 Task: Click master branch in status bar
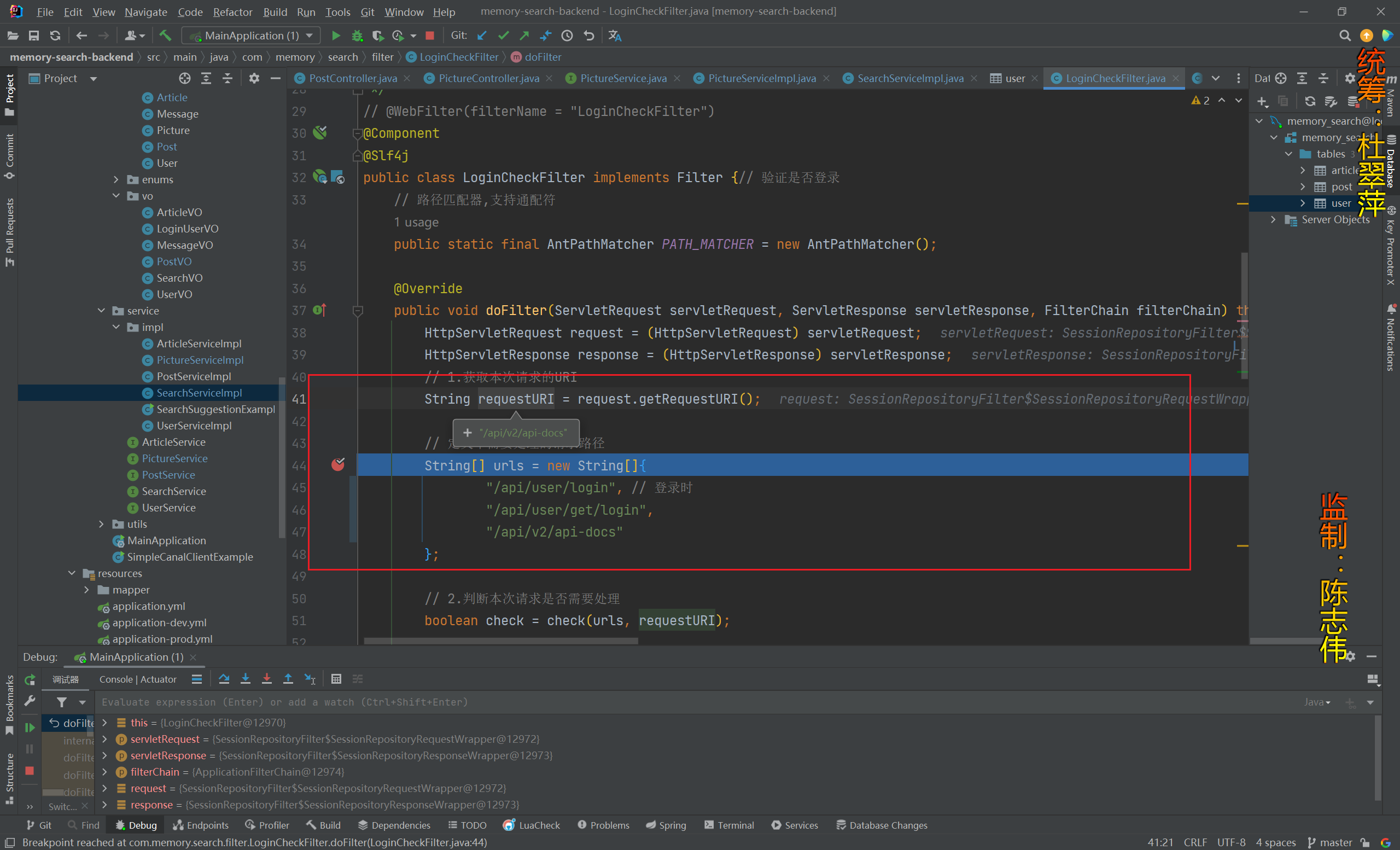1329,842
